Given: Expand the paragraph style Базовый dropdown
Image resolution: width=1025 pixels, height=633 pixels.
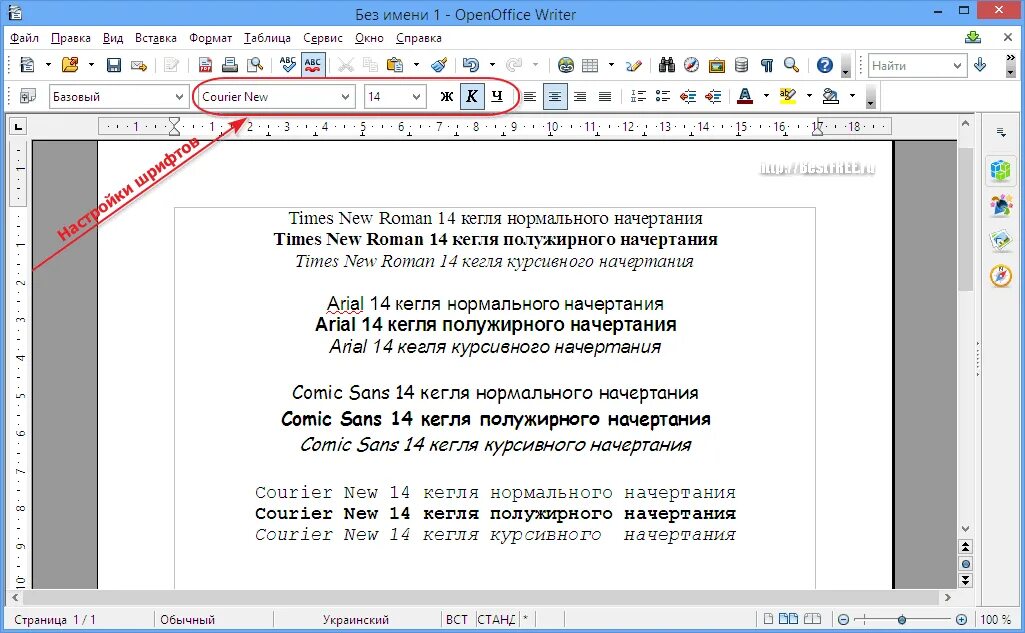Looking at the screenshot, I should point(179,97).
